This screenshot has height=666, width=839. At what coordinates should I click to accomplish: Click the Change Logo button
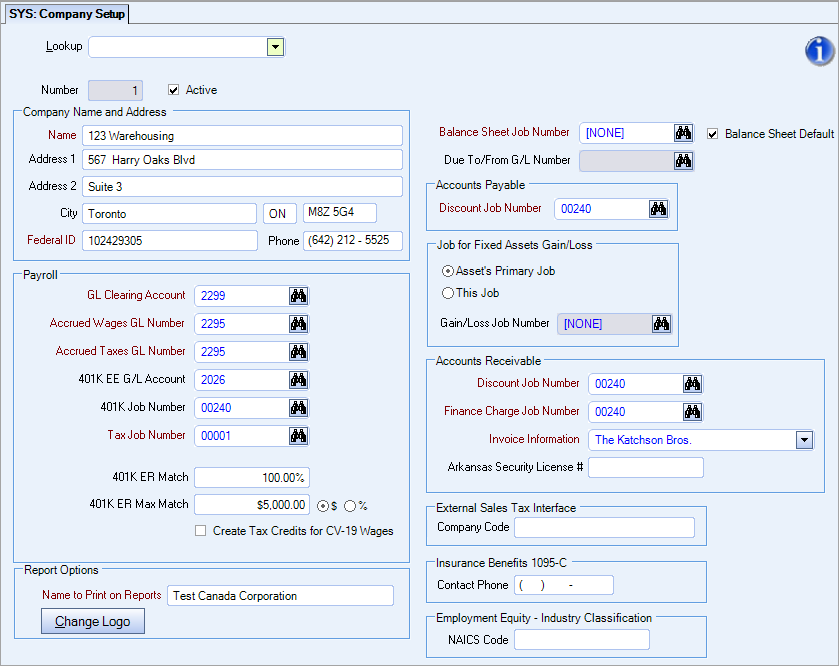pos(92,621)
